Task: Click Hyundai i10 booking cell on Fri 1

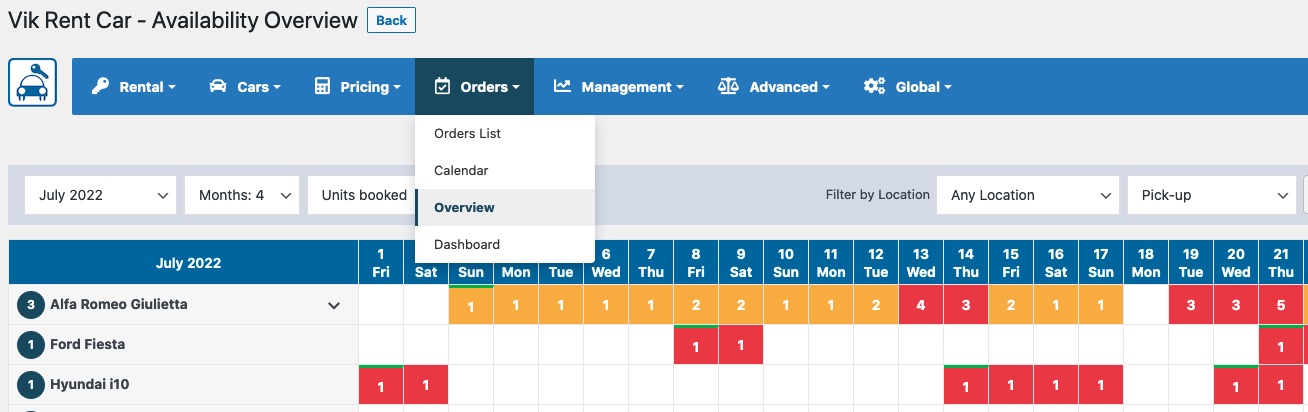Action: click(x=381, y=385)
